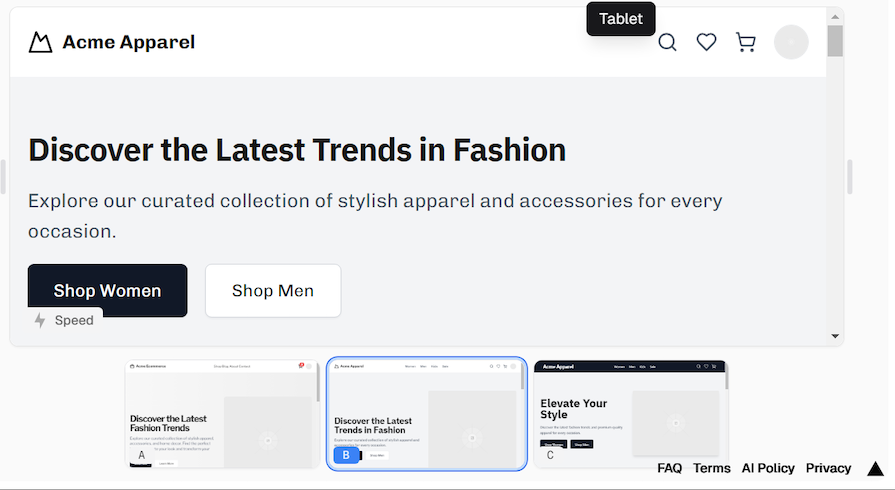Select design variant A thumbnail
Image resolution: width=895 pixels, height=490 pixels.
[223, 414]
